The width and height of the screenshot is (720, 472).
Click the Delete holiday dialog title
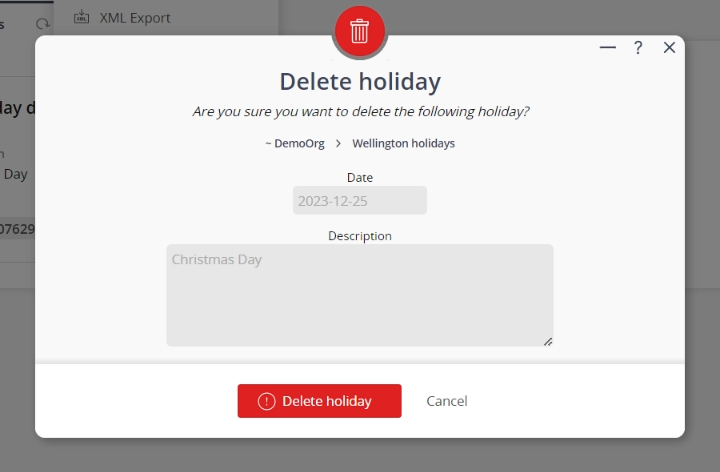[360, 82]
